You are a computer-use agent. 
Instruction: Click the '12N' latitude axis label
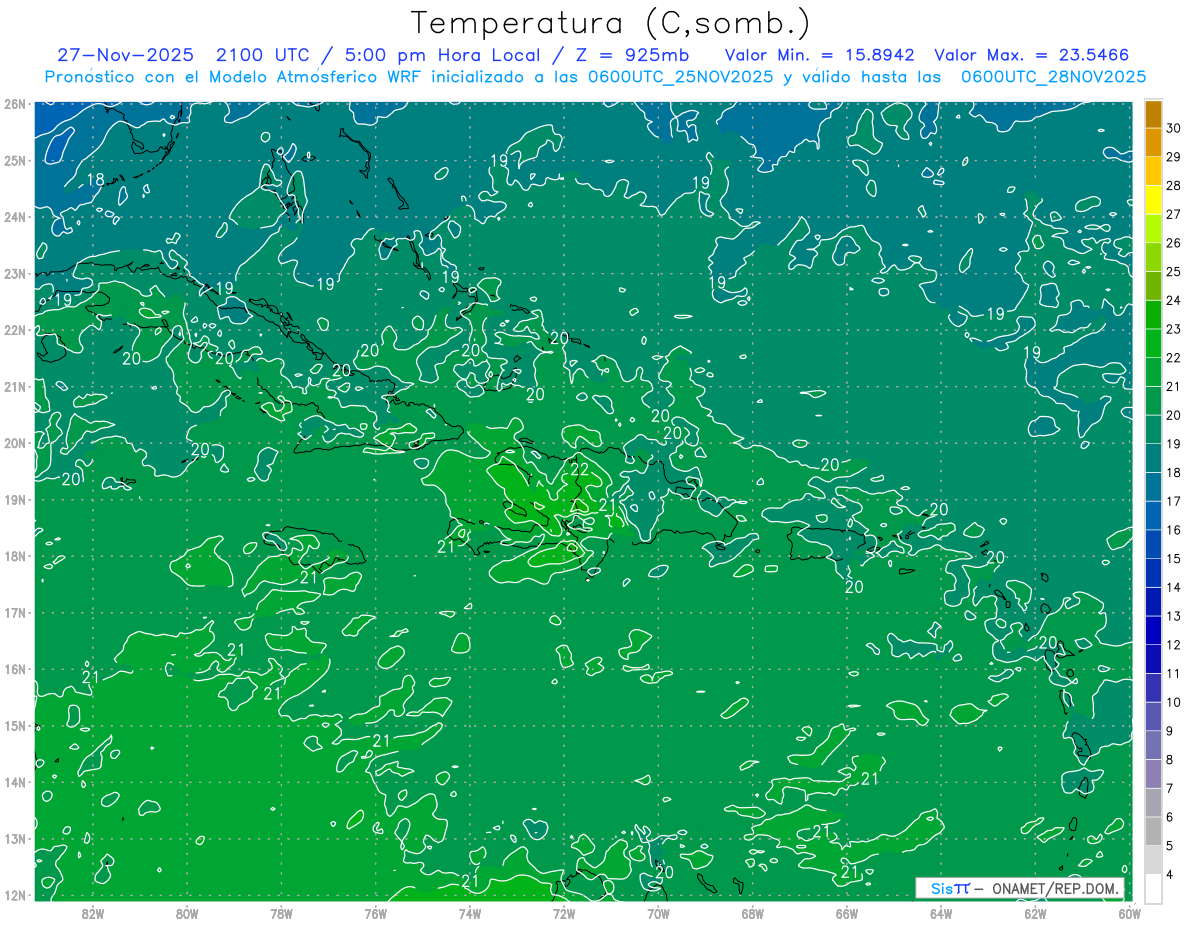pyautogui.click(x=14, y=895)
